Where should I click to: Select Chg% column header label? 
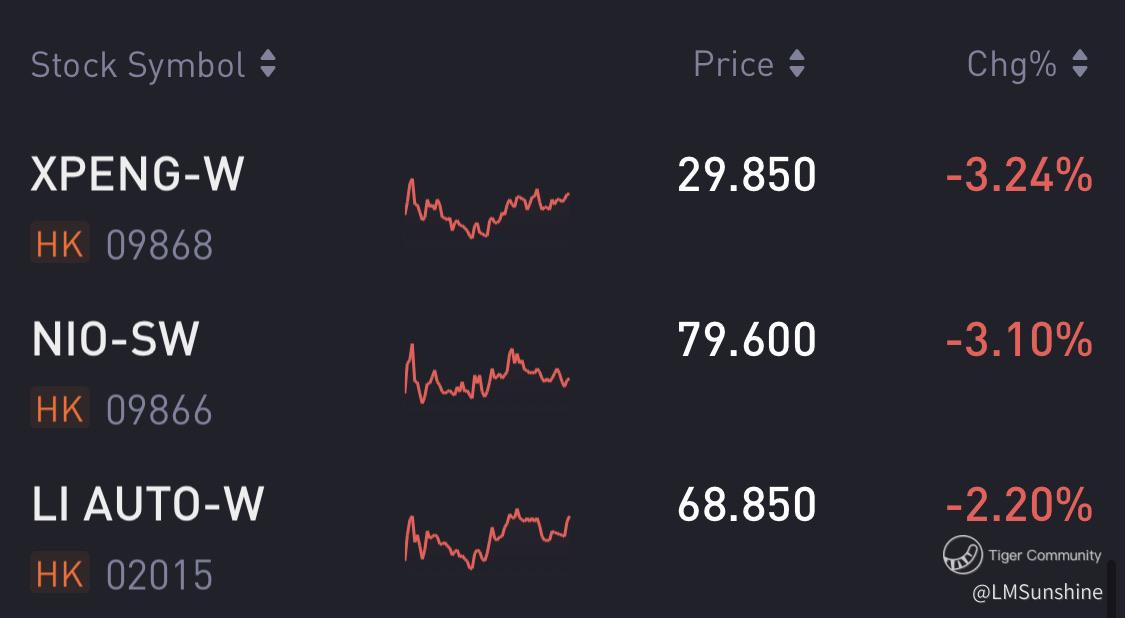coord(1011,65)
